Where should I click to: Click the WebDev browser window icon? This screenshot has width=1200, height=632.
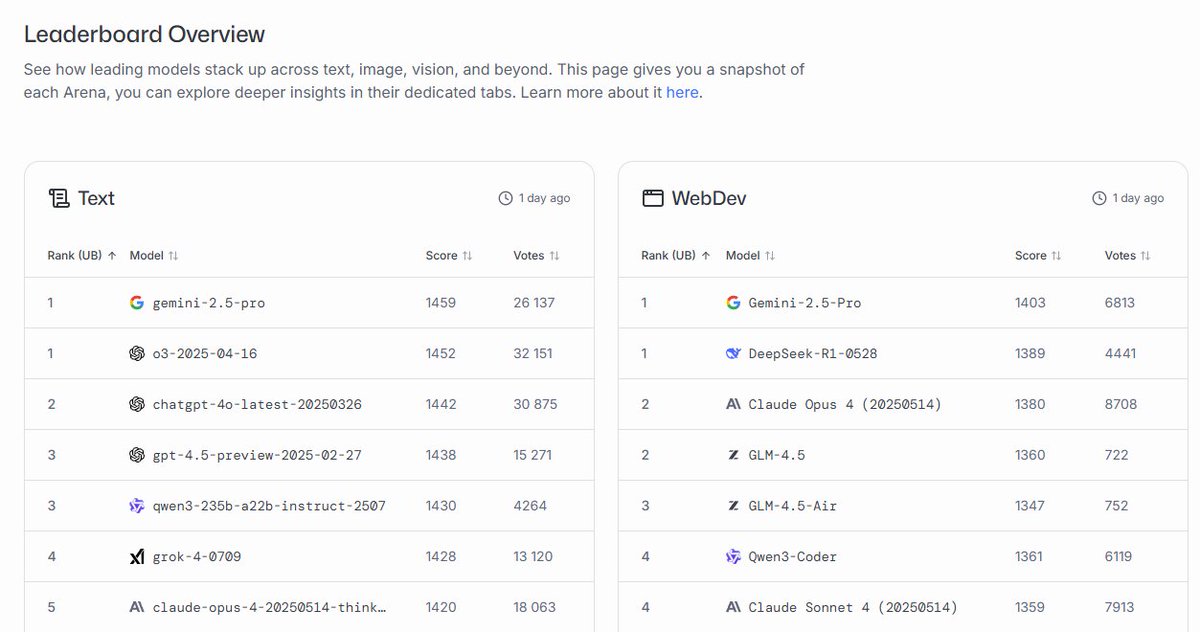[x=652, y=198]
